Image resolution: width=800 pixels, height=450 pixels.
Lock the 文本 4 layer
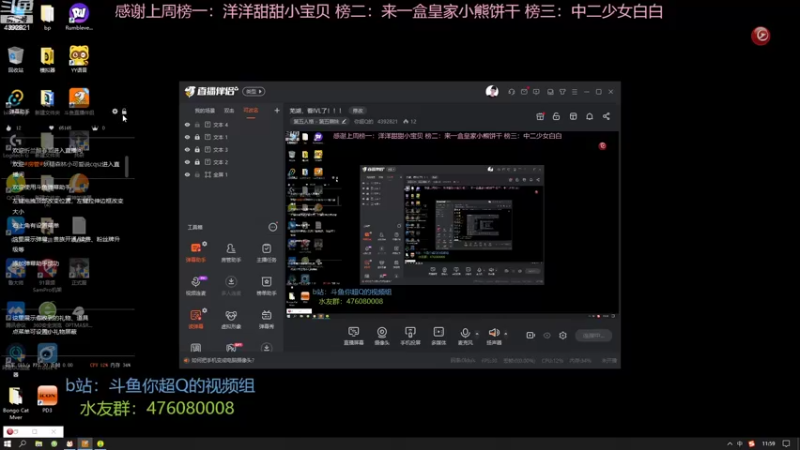click(197, 124)
